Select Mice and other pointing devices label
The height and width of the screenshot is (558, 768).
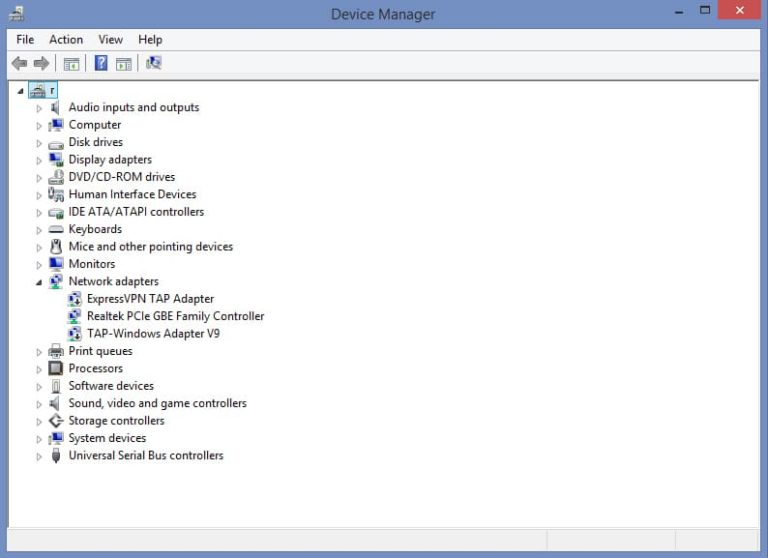point(151,246)
